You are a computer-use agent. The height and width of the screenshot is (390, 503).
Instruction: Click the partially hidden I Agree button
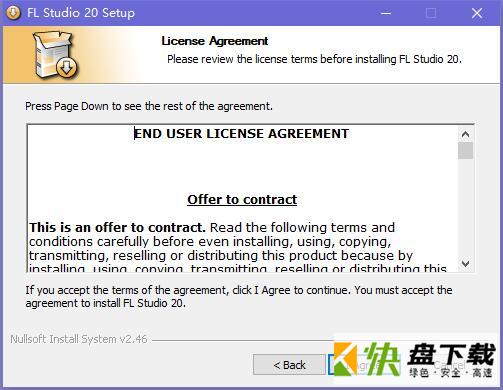click(362, 365)
